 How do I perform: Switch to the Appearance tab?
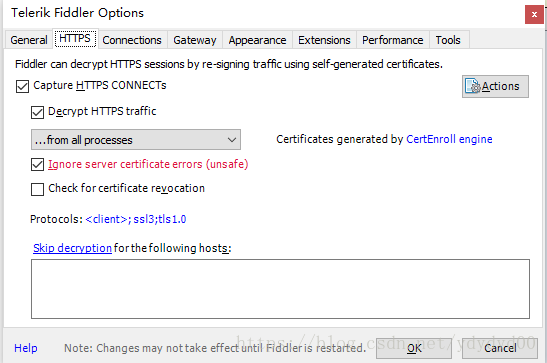pyautogui.click(x=257, y=40)
